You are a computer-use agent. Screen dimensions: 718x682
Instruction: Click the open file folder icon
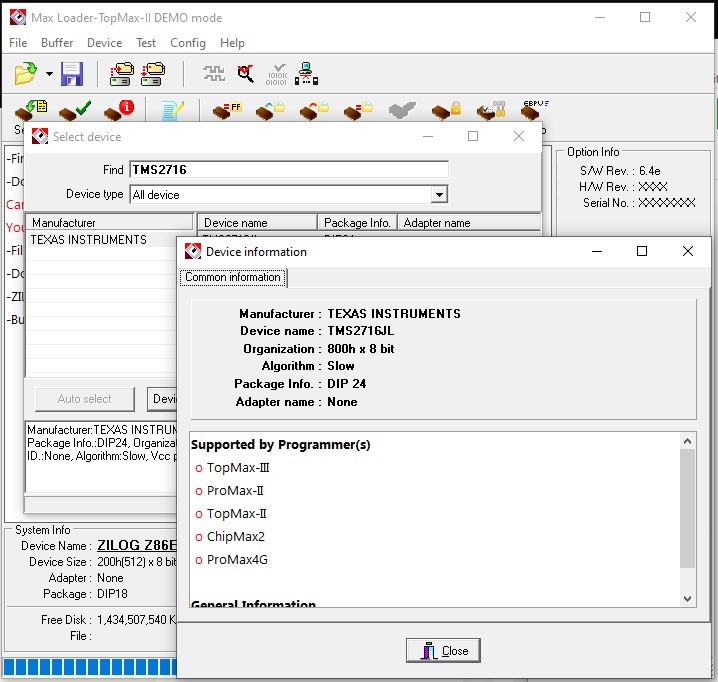tap(26, 74)
